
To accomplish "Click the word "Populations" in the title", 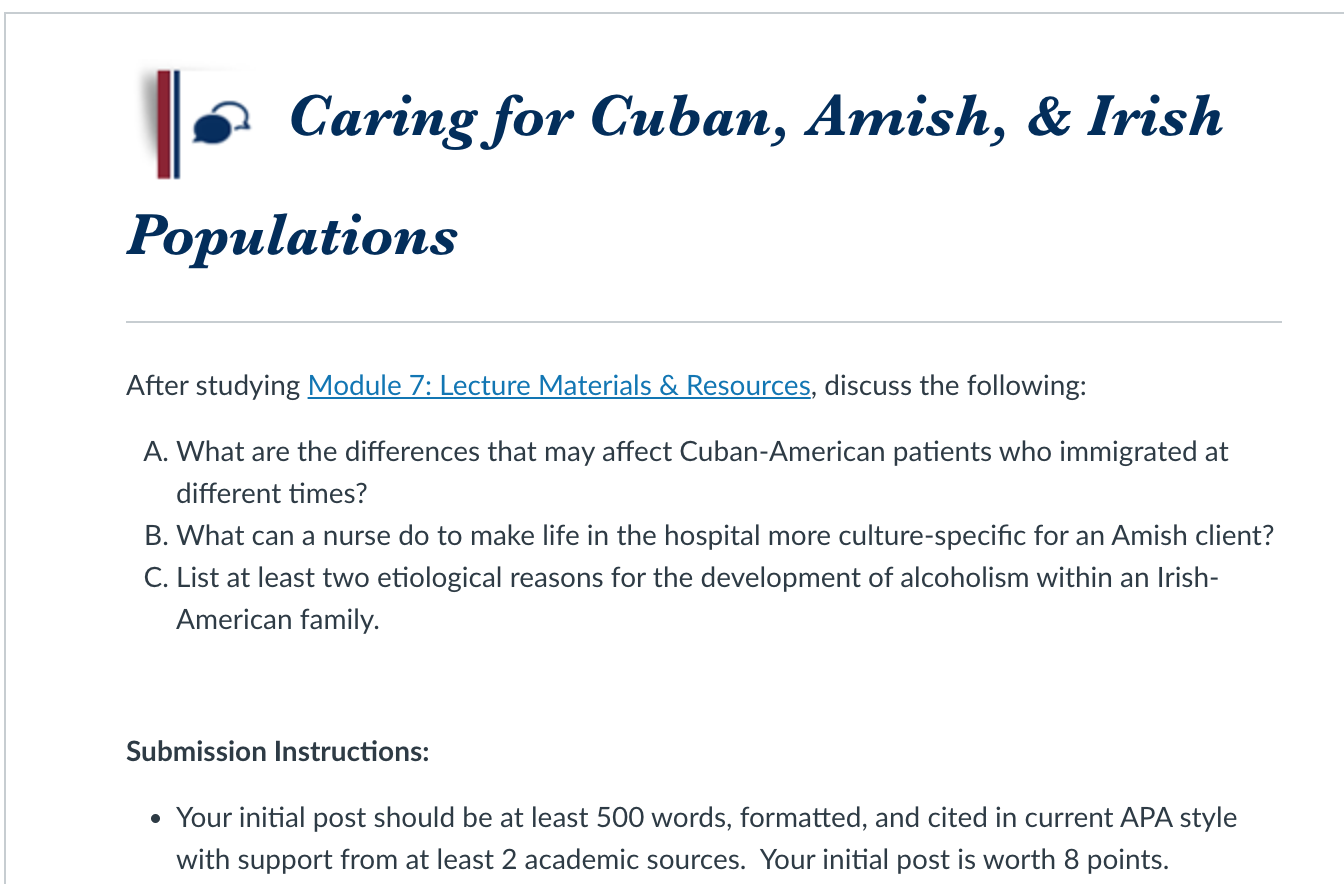I will (x=292, y=237).
